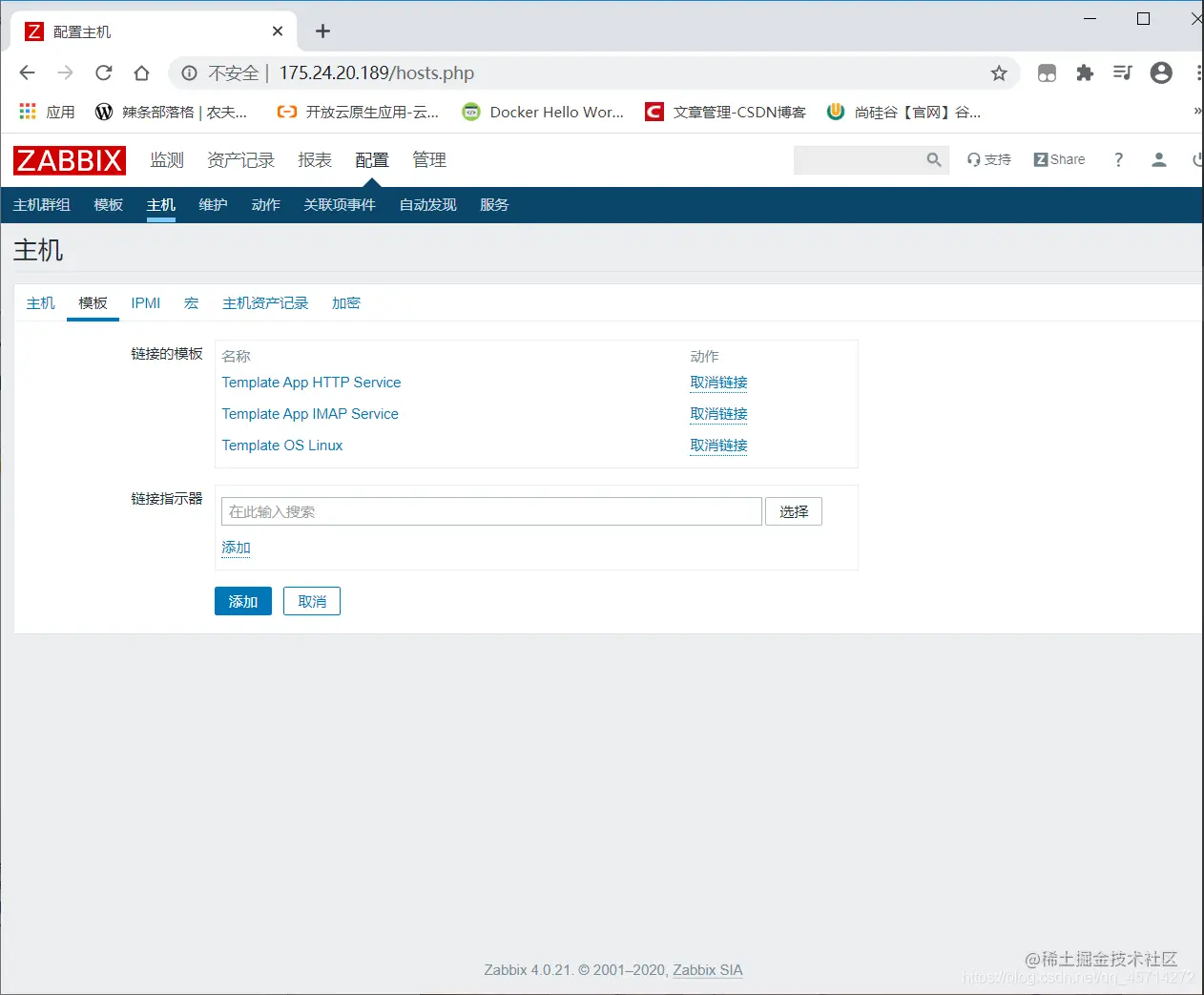Image resolution: width=1204 pixels, height=995 pixels.
Task: Open the 监测 top menu
Action: click(x=167, y=160)
